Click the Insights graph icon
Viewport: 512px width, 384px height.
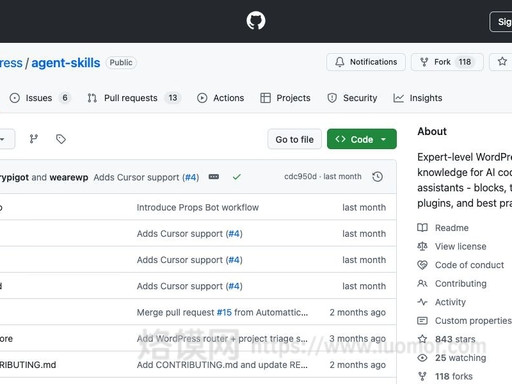(x=398, y=98)
